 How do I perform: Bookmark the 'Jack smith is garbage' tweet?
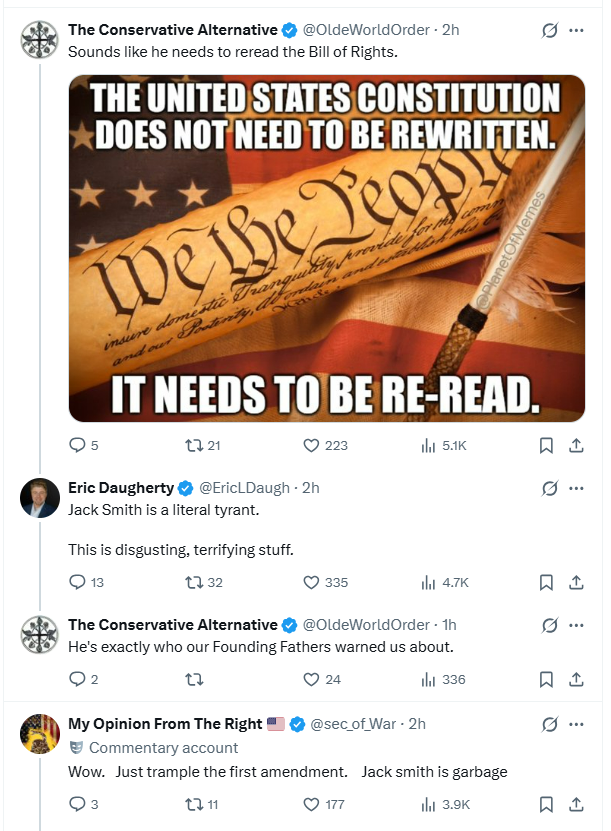click(546, 805)
